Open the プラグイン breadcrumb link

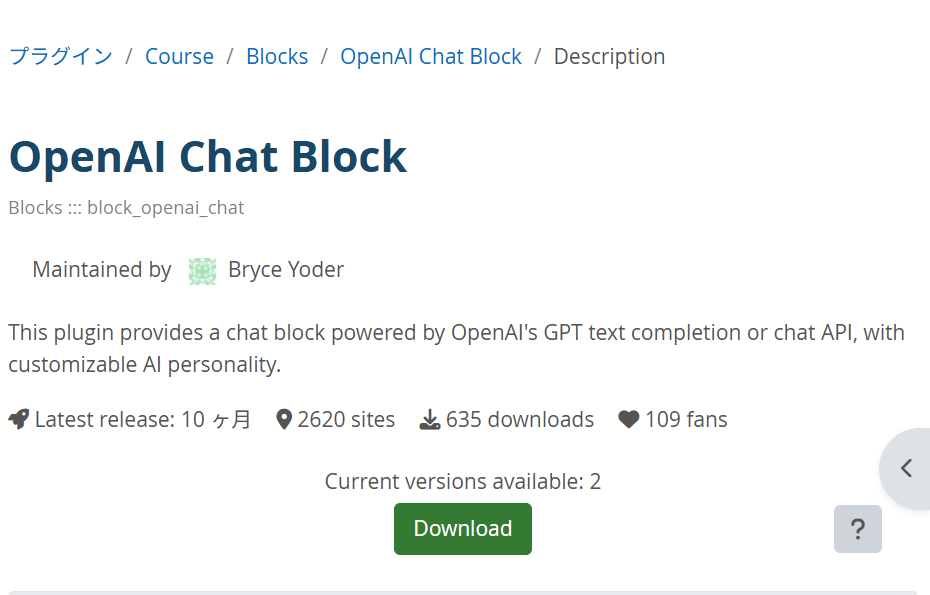coord(61,57)
